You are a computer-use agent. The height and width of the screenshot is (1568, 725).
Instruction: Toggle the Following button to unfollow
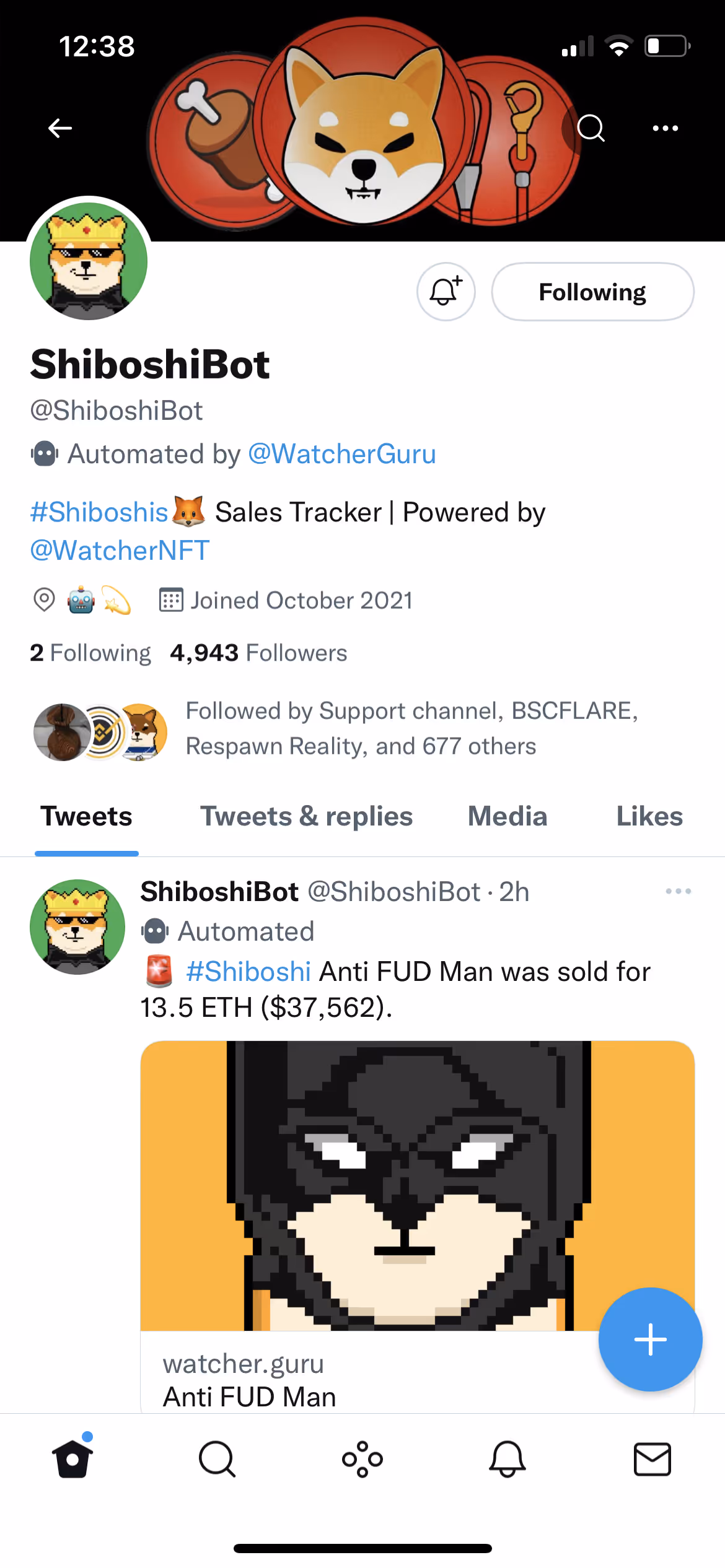[x=592, y=292]
